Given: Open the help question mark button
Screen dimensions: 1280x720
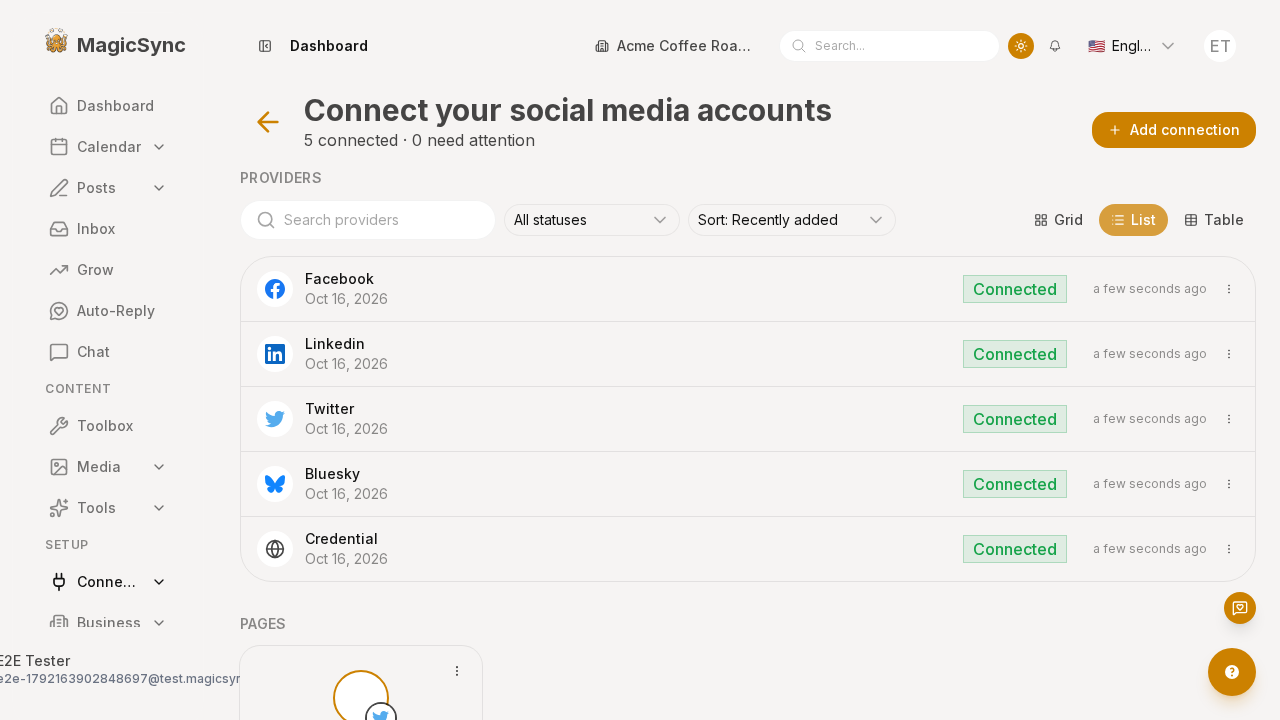Looking at the screenshot, I should 1232,672.
